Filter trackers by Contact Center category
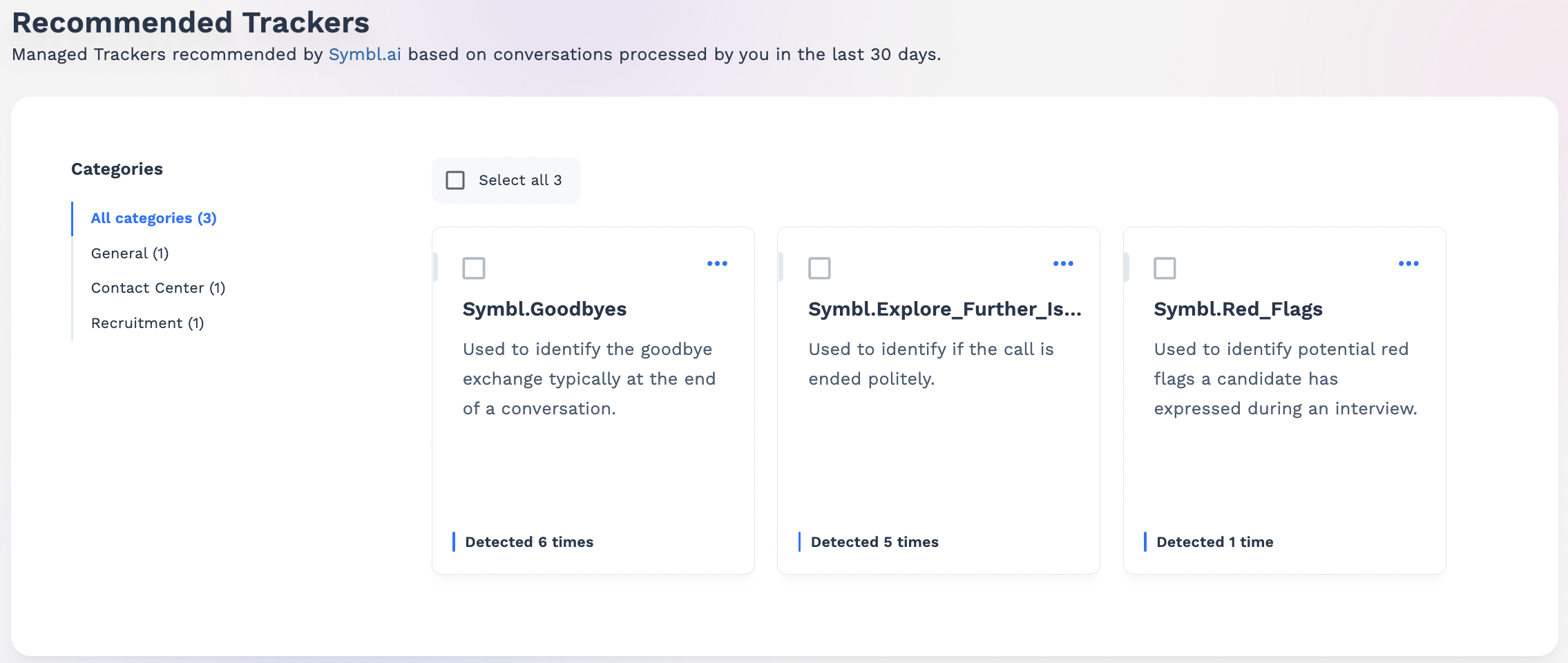 pos(158,288)
